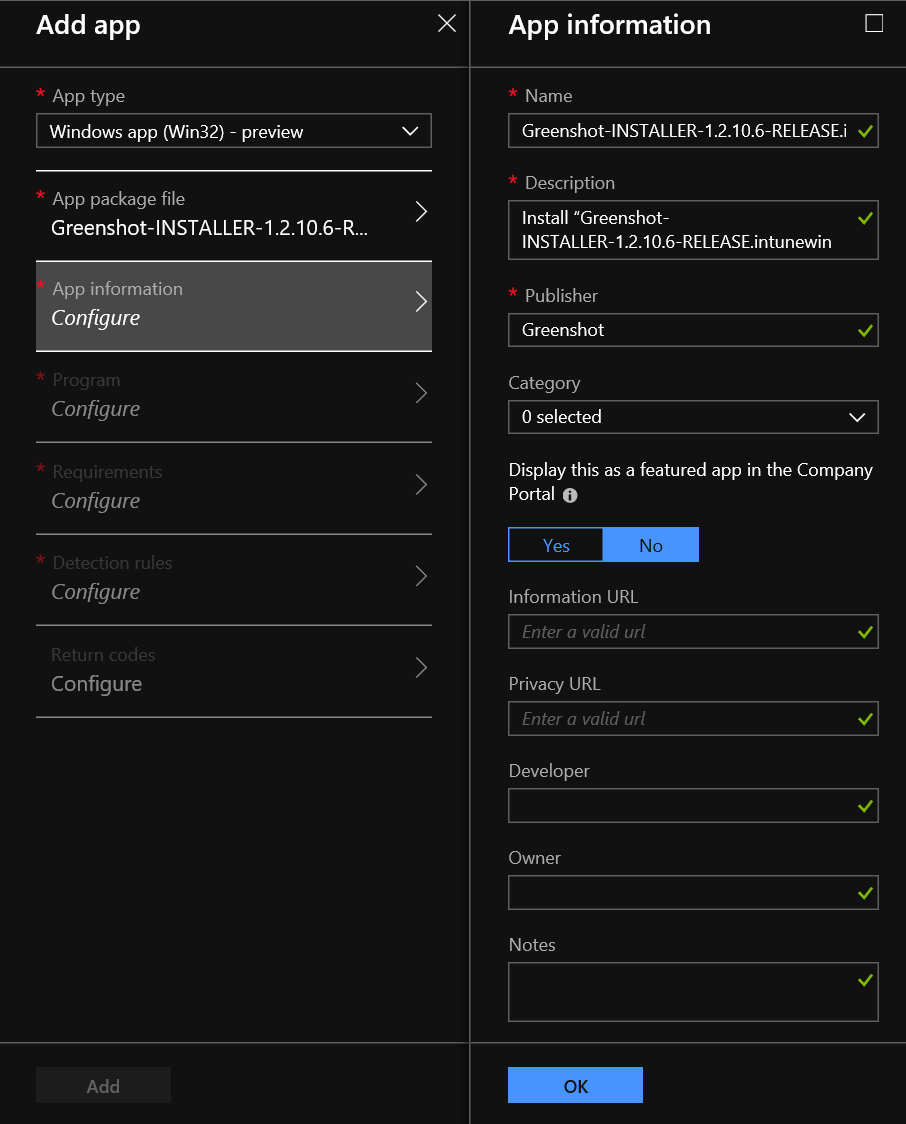Click the Add button

point(103,1085)
